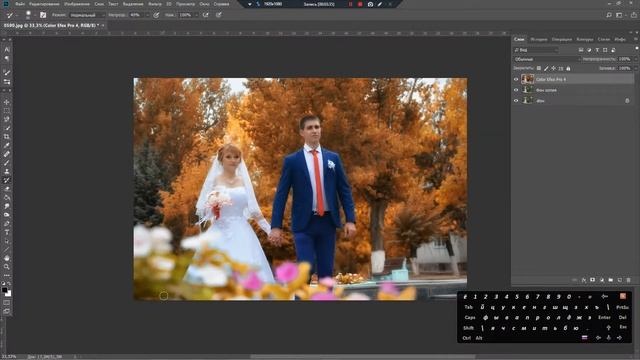Viewport: 640px width, 360px height.
Task: Open layer filter type dropdown Вид
Action: point(536,50)
